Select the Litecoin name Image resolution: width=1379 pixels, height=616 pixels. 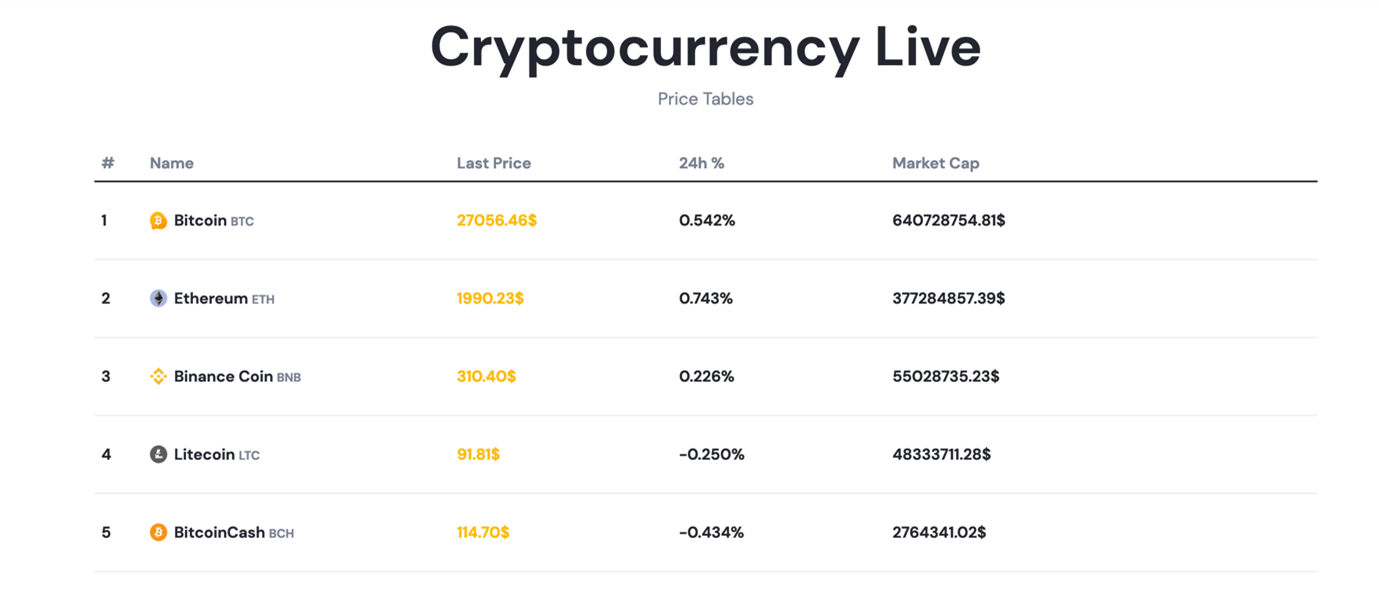pos(204,454)
